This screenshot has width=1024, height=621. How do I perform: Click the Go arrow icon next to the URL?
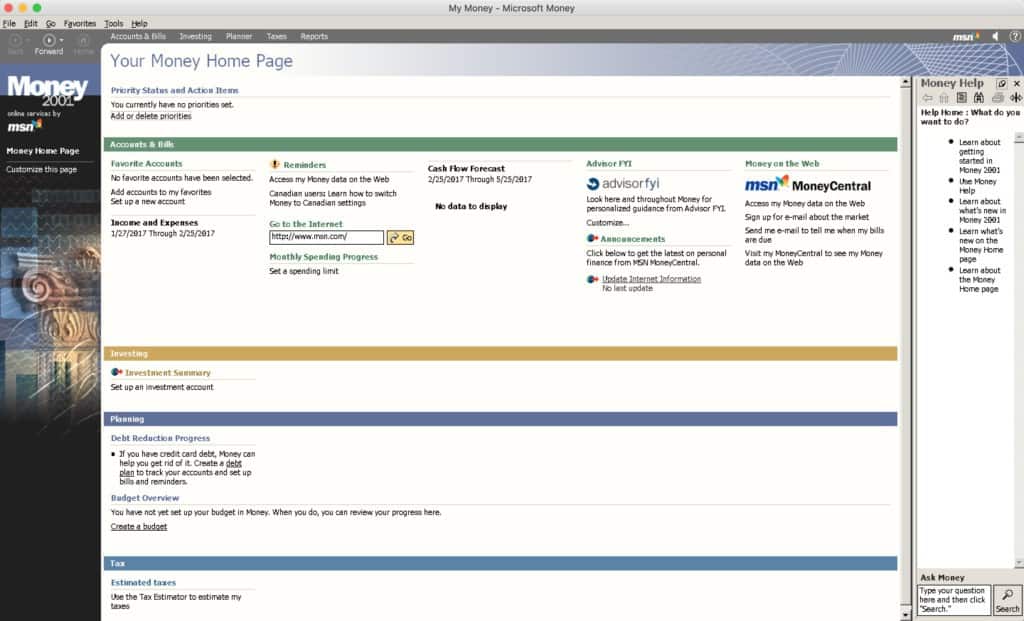point(400,237)
